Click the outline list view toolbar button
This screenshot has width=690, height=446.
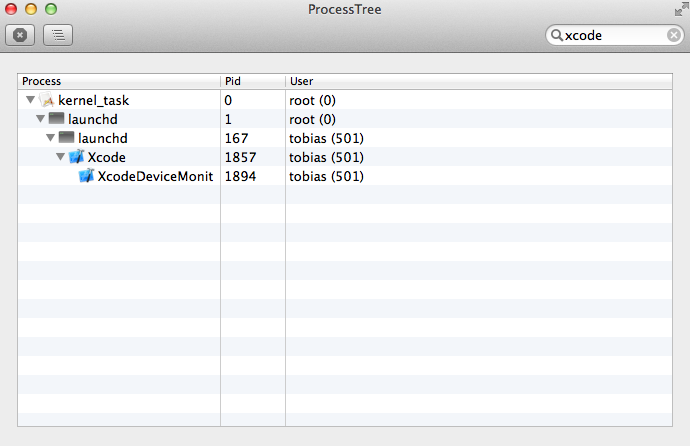coord(58,35)
